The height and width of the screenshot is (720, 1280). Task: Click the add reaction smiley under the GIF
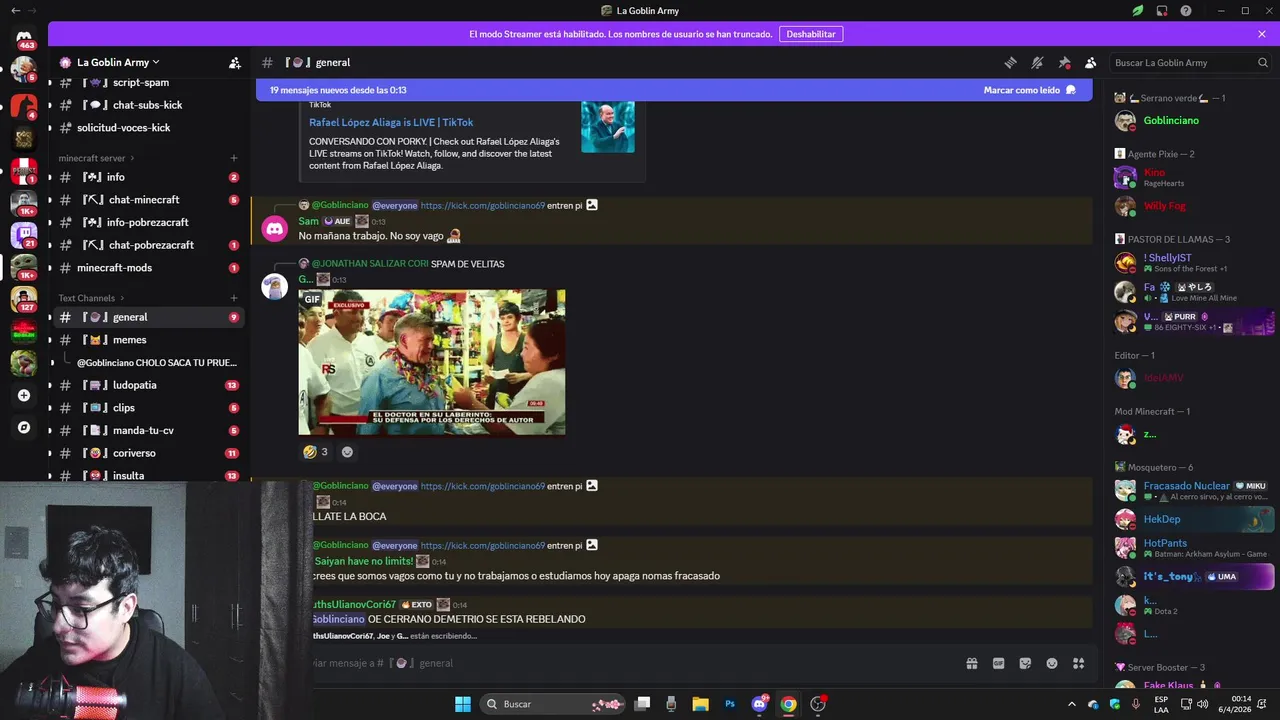point(347,452)
